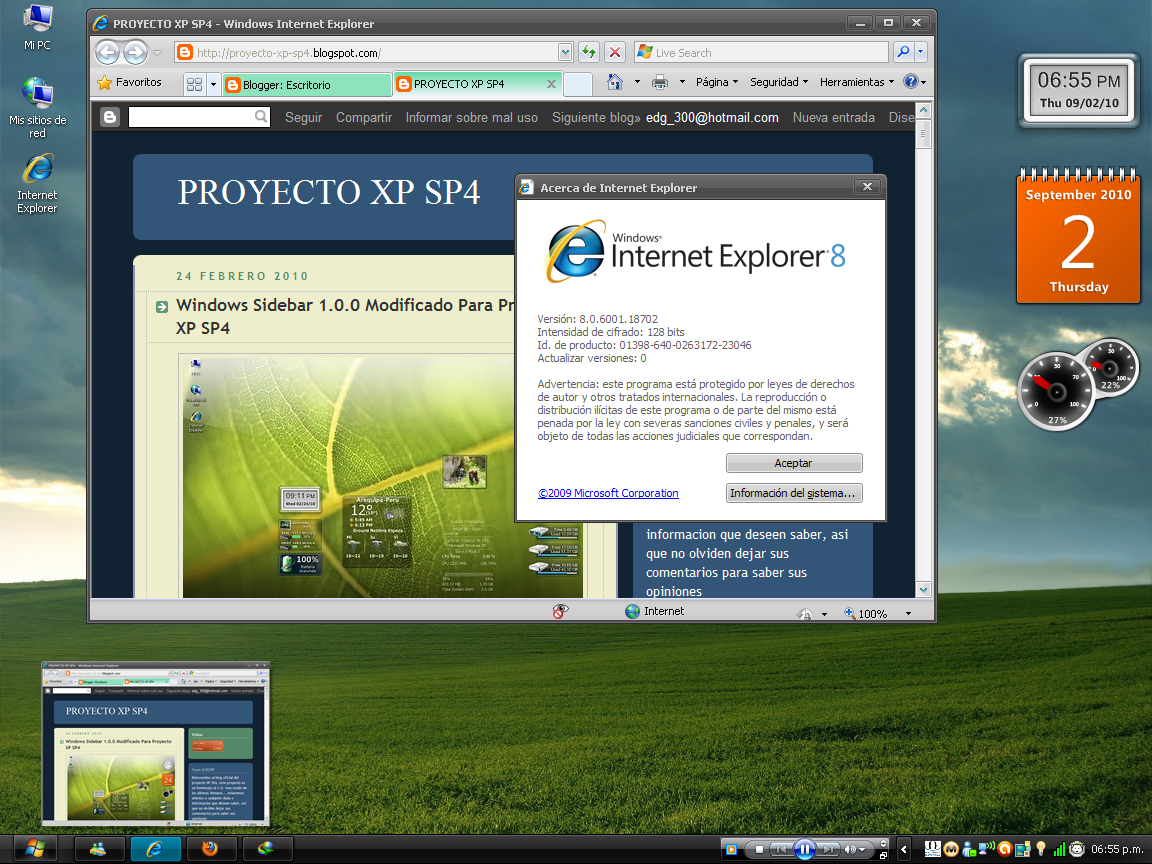Pause playback on media player toolbar
Image resolution: width=1152 pixels, height=864 pixels.
click(x=804, y=849)
